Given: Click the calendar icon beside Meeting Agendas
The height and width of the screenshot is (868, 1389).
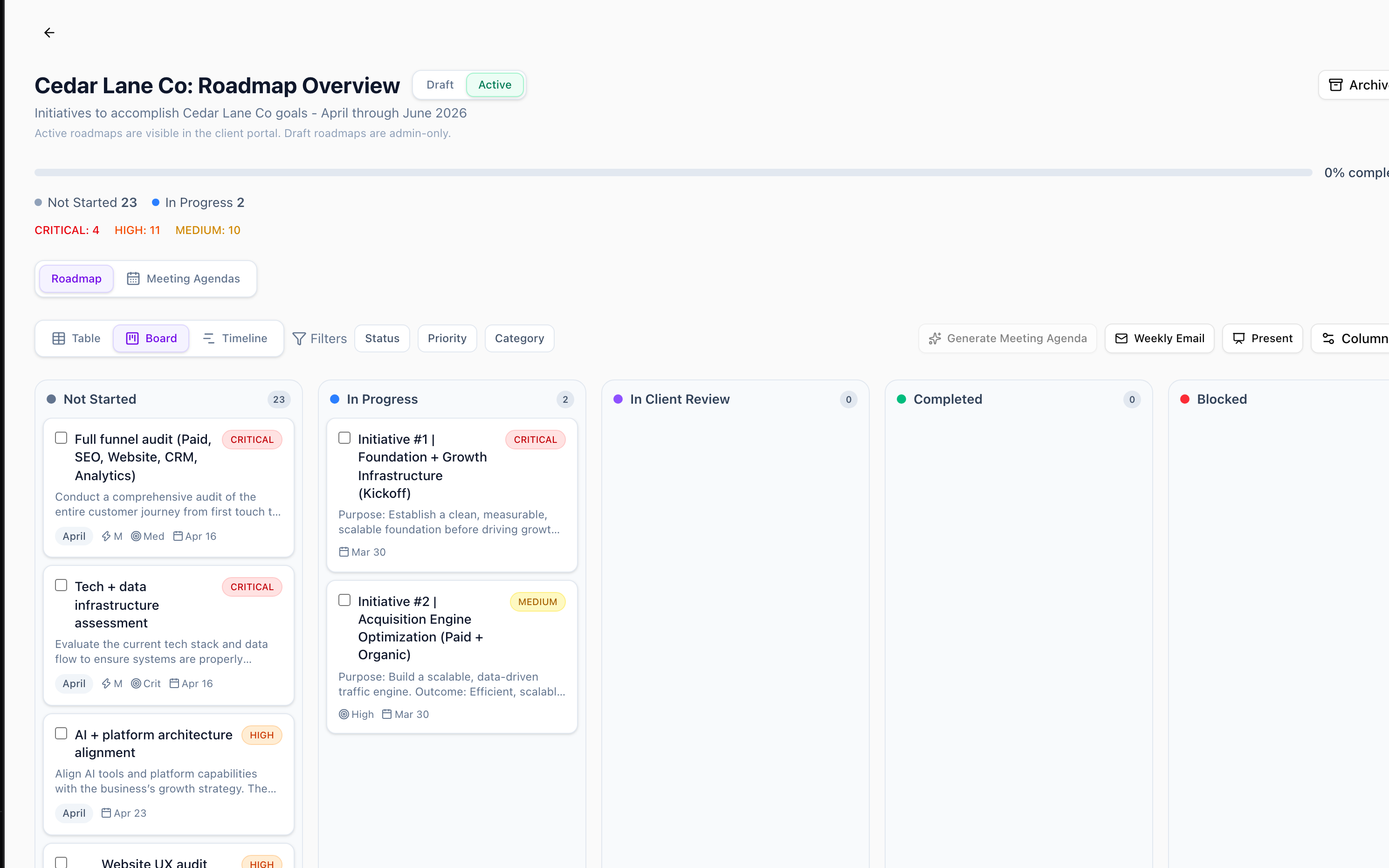Looking at the screenshot, I should [x=133, y=278].
